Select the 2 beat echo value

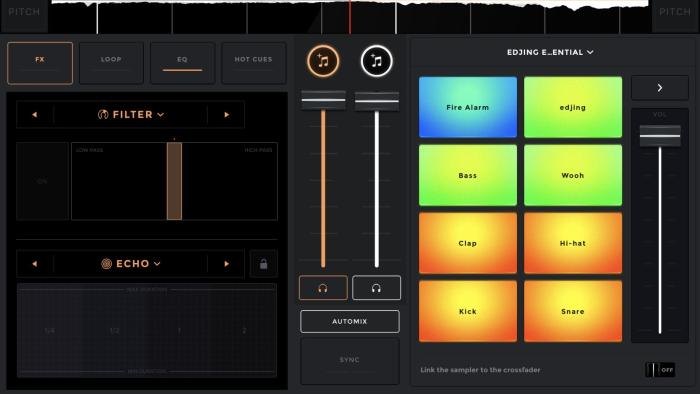(244, 331)
